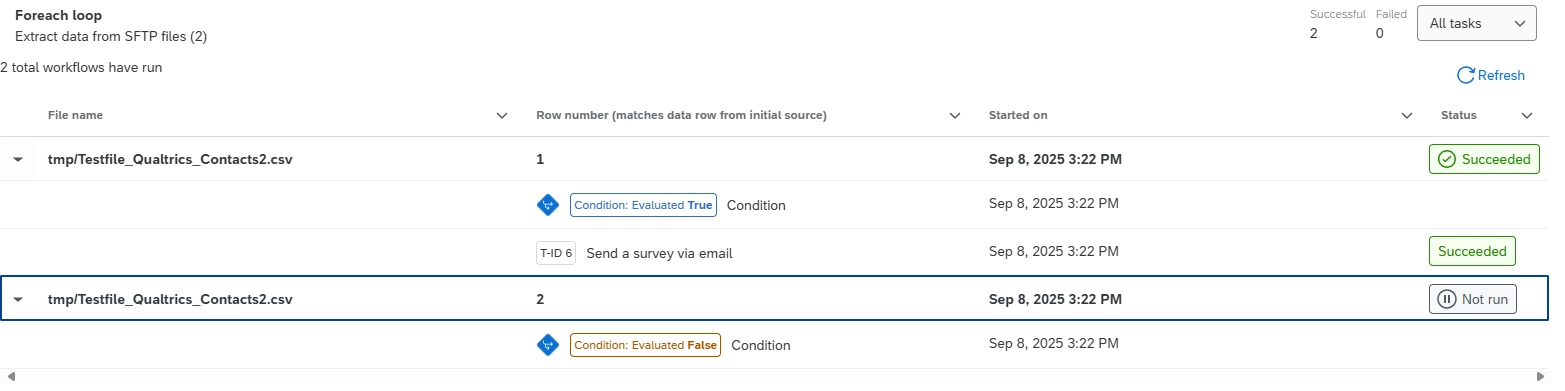Click the blue Condition icon under row 2
This screenshot has height=391, width=1565.
click(547, 345)
